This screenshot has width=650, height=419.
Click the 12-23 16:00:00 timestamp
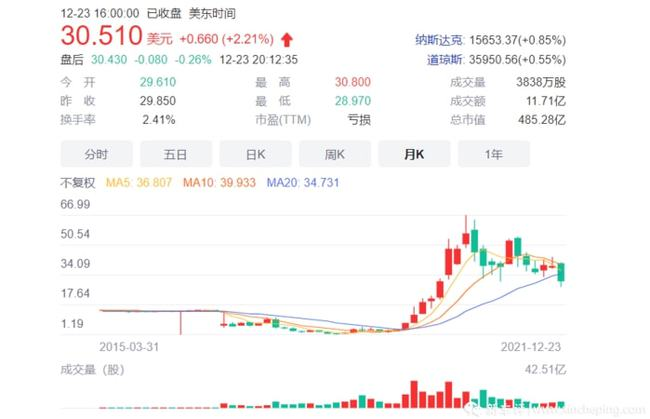click(x=100, y=14)
